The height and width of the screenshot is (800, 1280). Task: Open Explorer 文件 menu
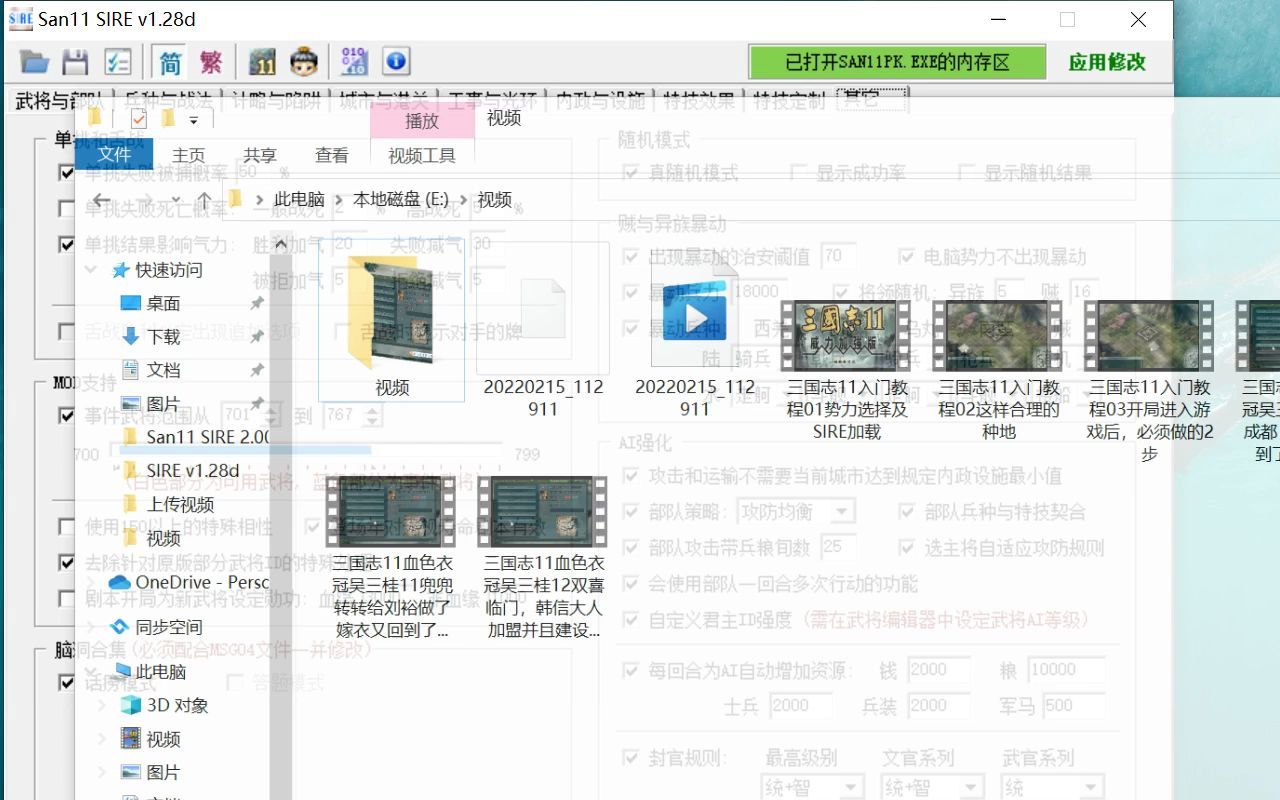coord(115,155)
